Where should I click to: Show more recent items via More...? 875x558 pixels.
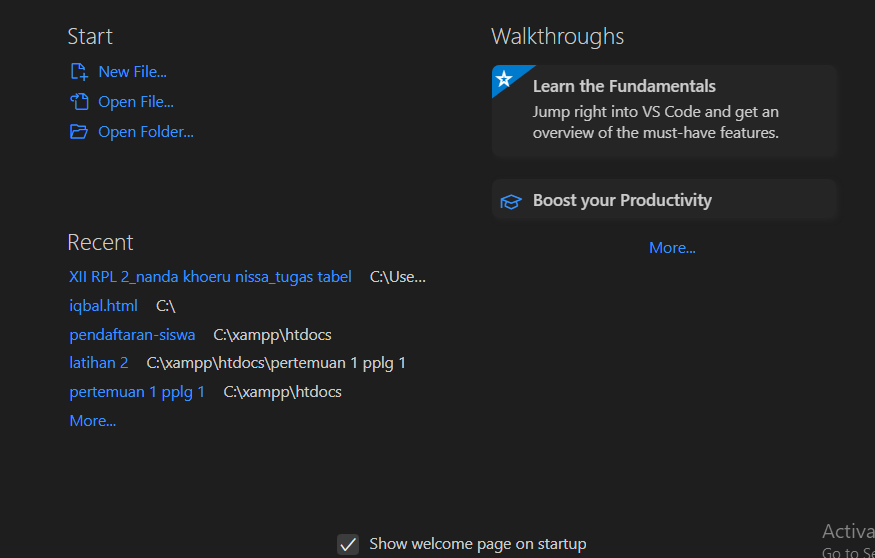pyautogui.click(x=93, y=421)
